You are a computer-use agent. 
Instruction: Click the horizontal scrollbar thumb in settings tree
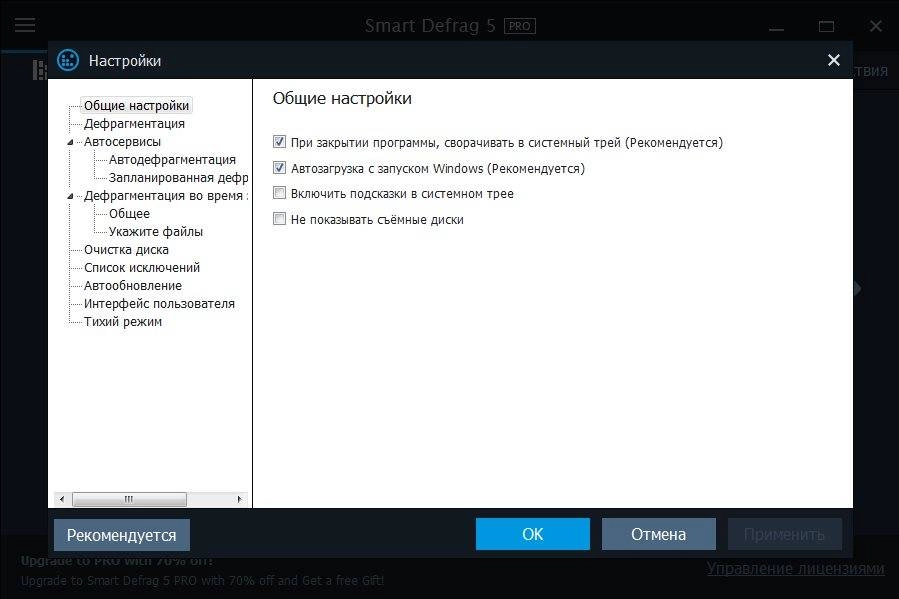click(x=129, y=499)
